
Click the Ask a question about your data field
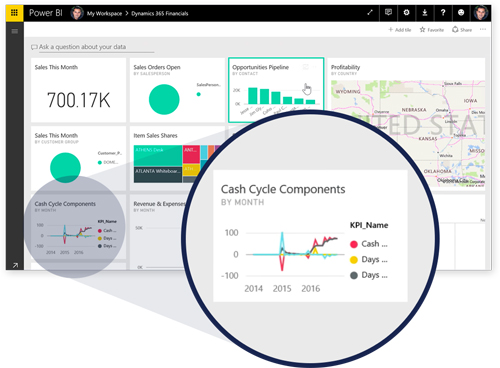pos(92,47)
